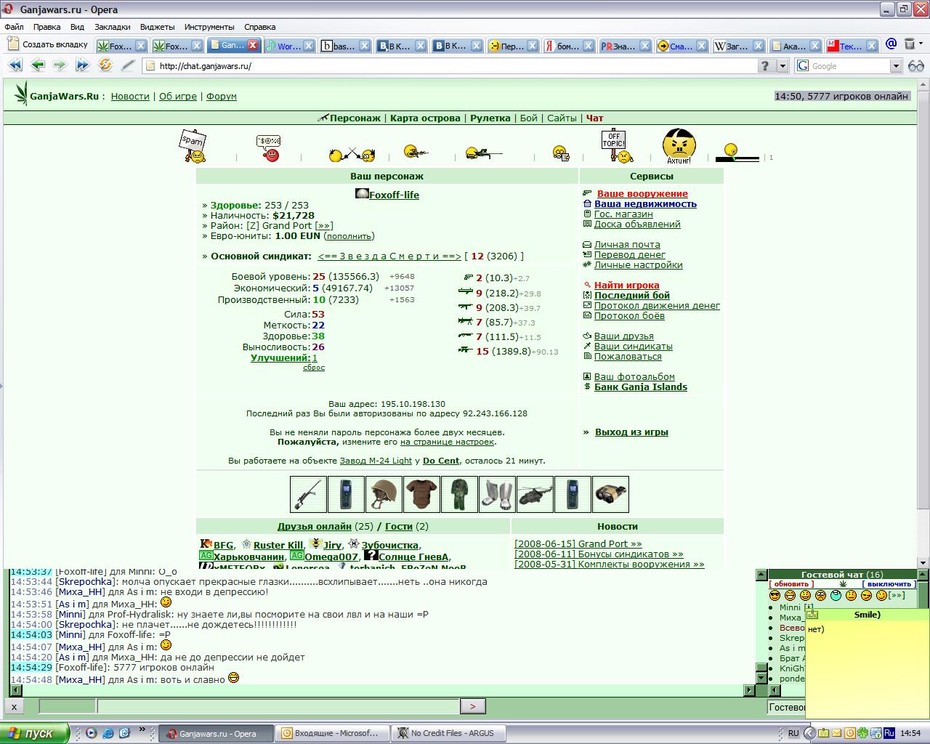Insert the sunglasses smiley in guest chat
The image size is (930, 744).
point(774,595)
